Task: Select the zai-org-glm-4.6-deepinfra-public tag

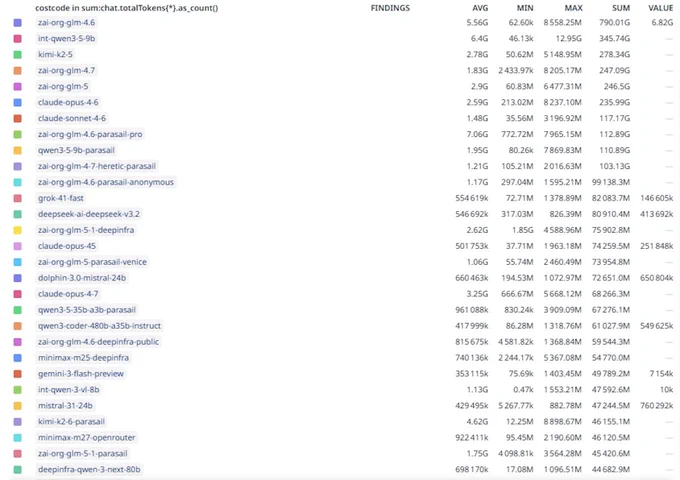Action: click(98, 342)
